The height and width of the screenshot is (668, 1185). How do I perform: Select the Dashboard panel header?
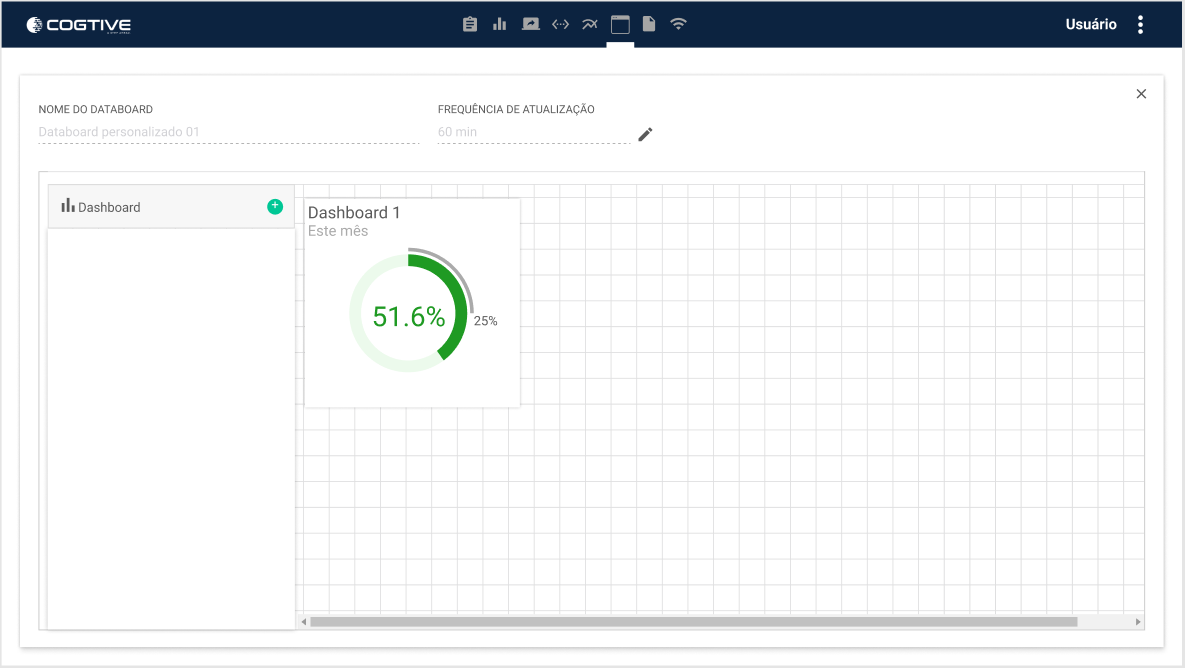[171, 206]
